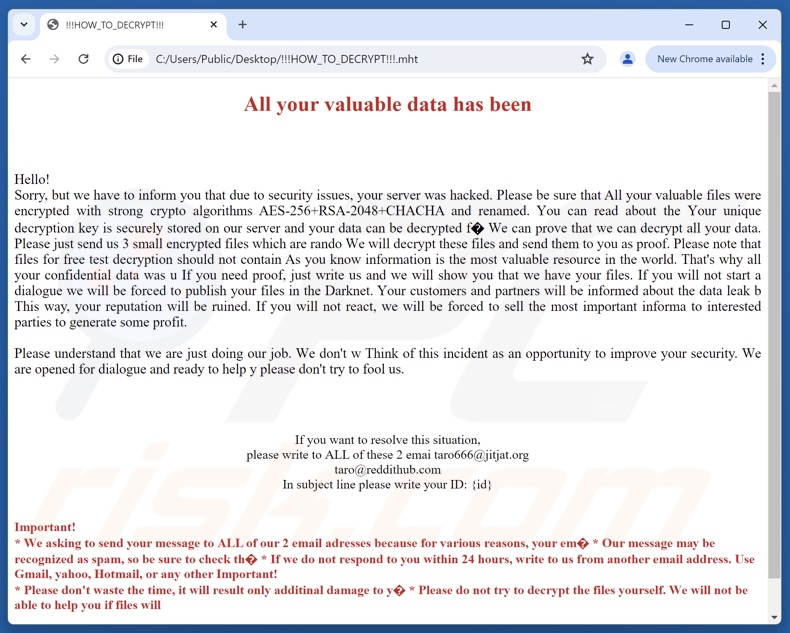
Task: Open a new tab with plus button
Action: (242, 24)
